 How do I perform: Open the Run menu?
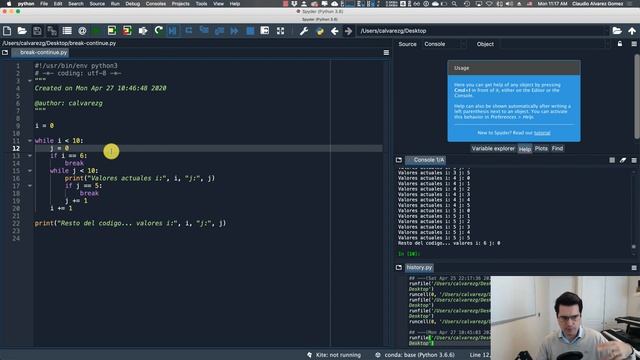[115, 4]
